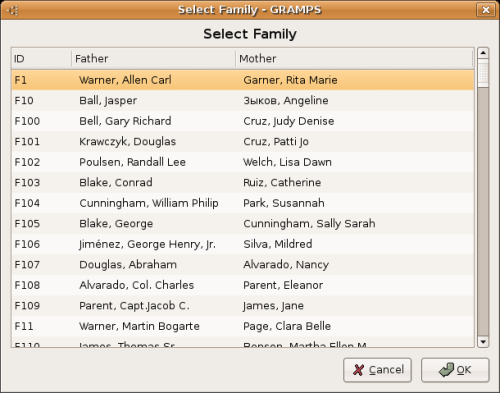Sort by the ID column header
The width and height of the screenshot is (500, 393).
click(x=41, y=59)
